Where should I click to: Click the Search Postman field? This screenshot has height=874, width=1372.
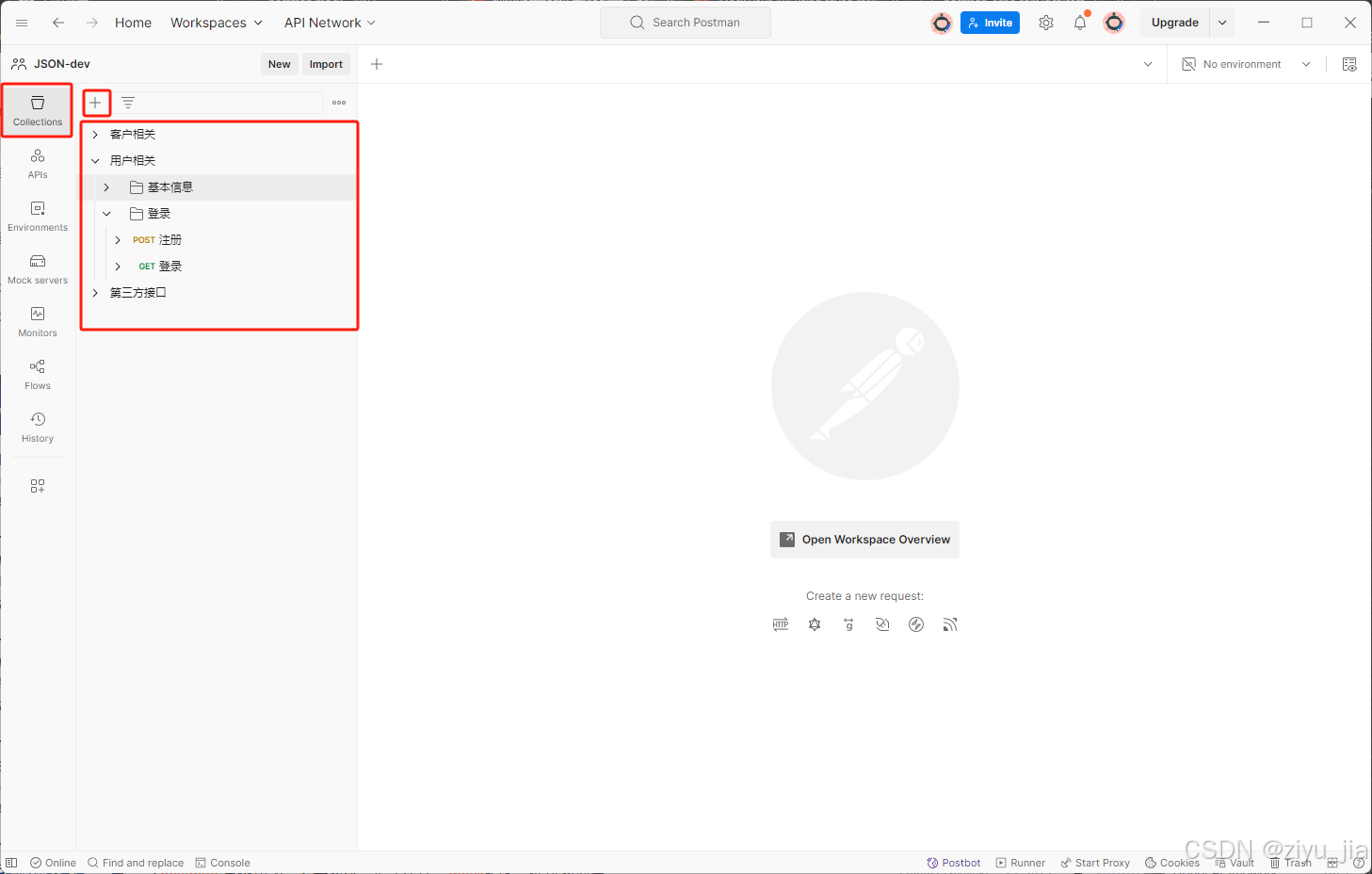686,23
